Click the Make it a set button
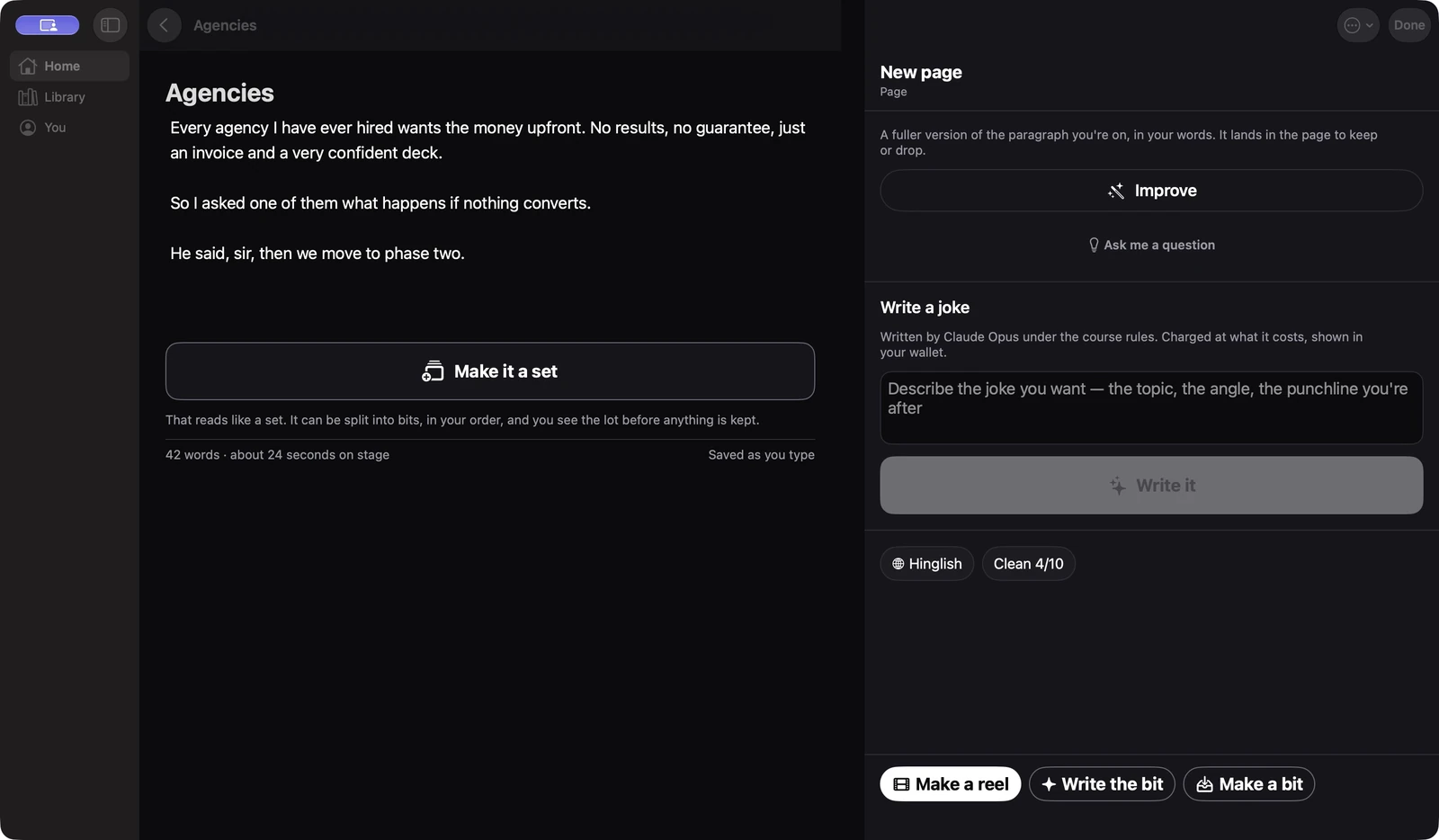The width and height of the screenshot is (1439, 840). 490,371
